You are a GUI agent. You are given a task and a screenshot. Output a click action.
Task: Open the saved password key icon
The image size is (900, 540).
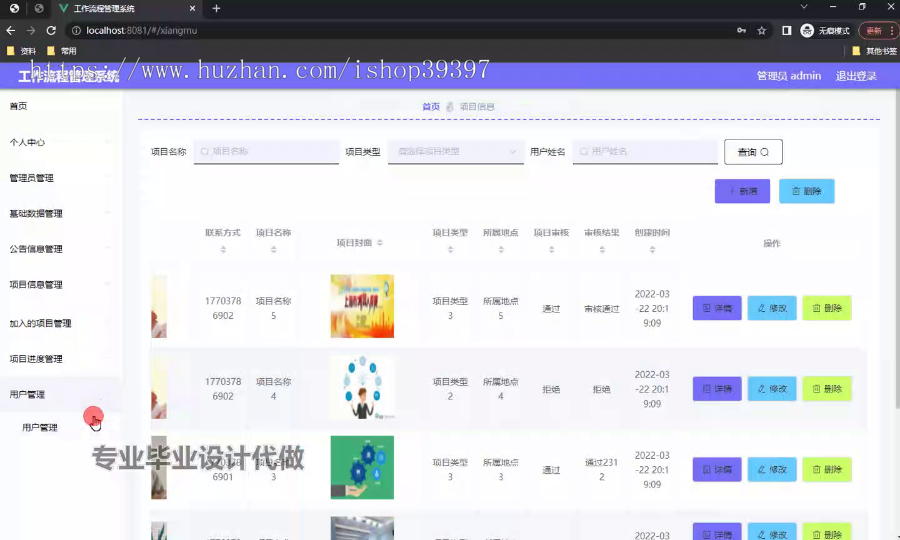(742, 30)
